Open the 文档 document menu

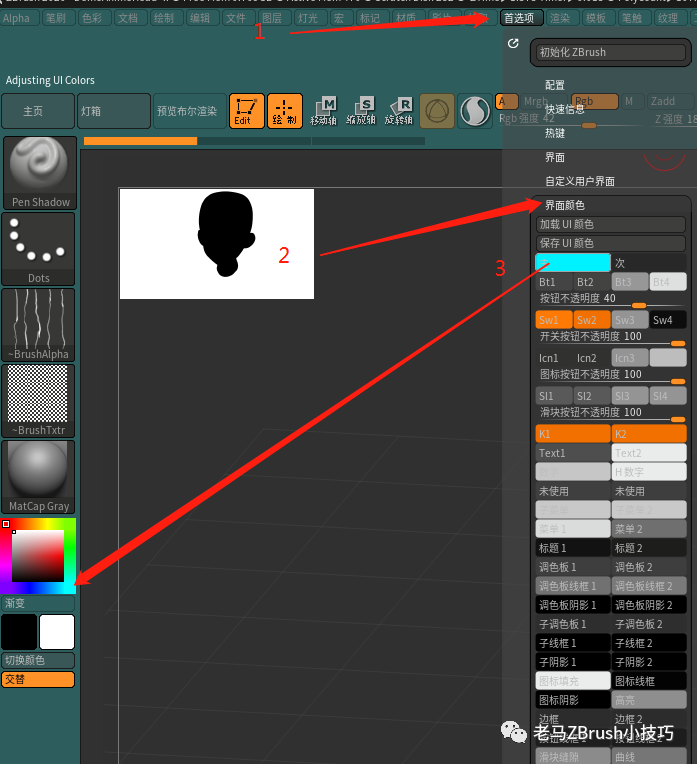(128, 18)
